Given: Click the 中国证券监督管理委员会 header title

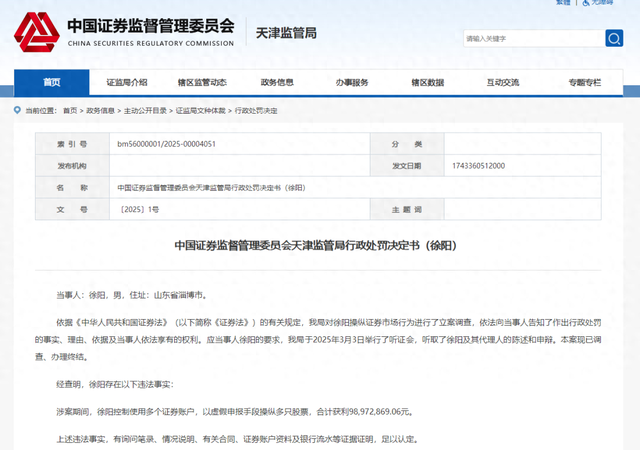Looking at the screenshot, I should coord(151,26).
